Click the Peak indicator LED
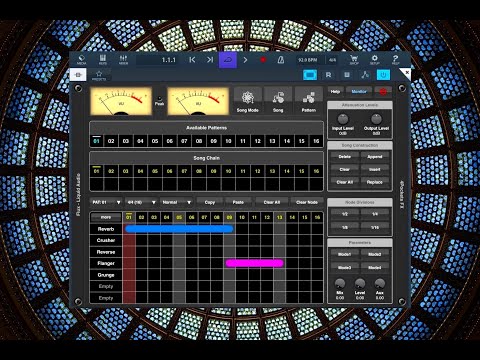 pyautogui.click(x=159, y=98)
